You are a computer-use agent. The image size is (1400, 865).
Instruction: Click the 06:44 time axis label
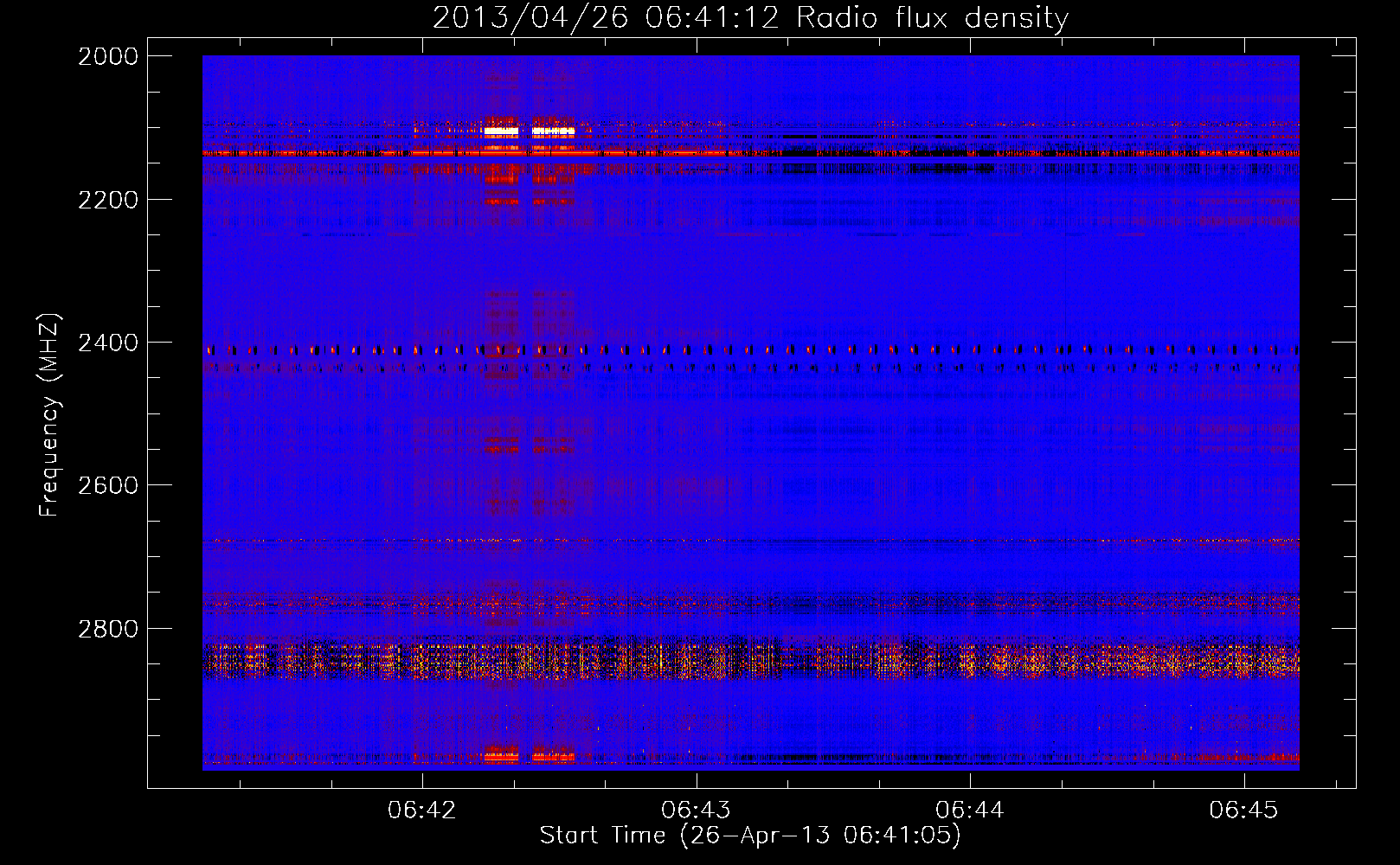[970, 811]
